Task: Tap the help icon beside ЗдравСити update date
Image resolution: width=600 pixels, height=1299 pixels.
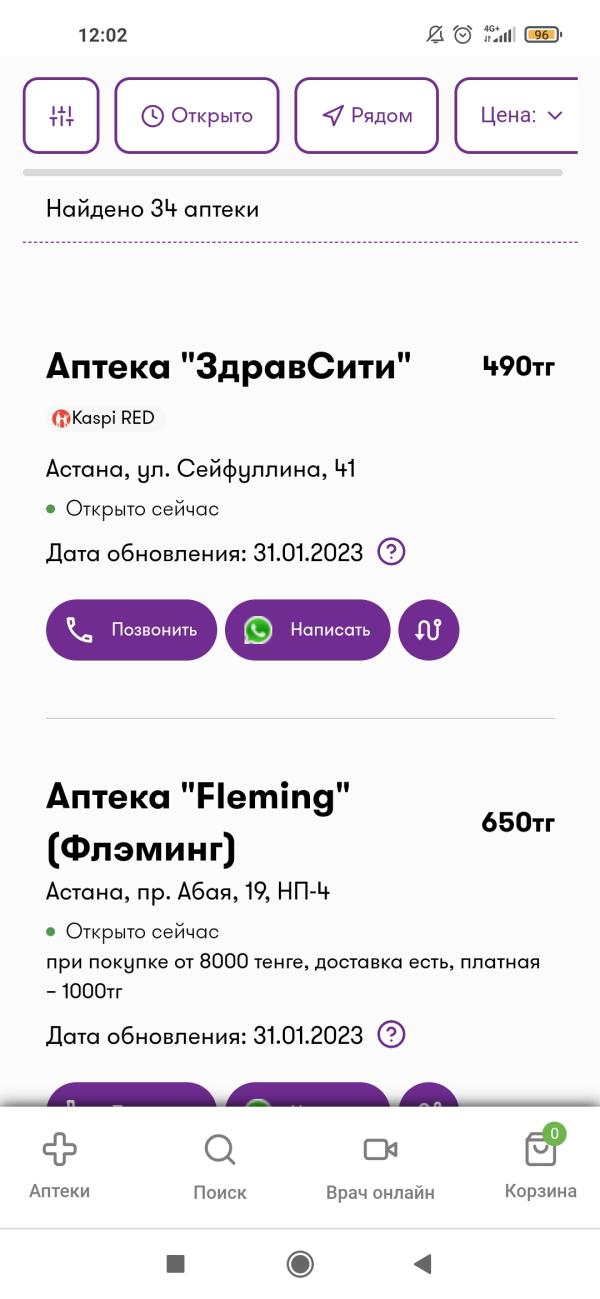Action: (x=392, y=552)
